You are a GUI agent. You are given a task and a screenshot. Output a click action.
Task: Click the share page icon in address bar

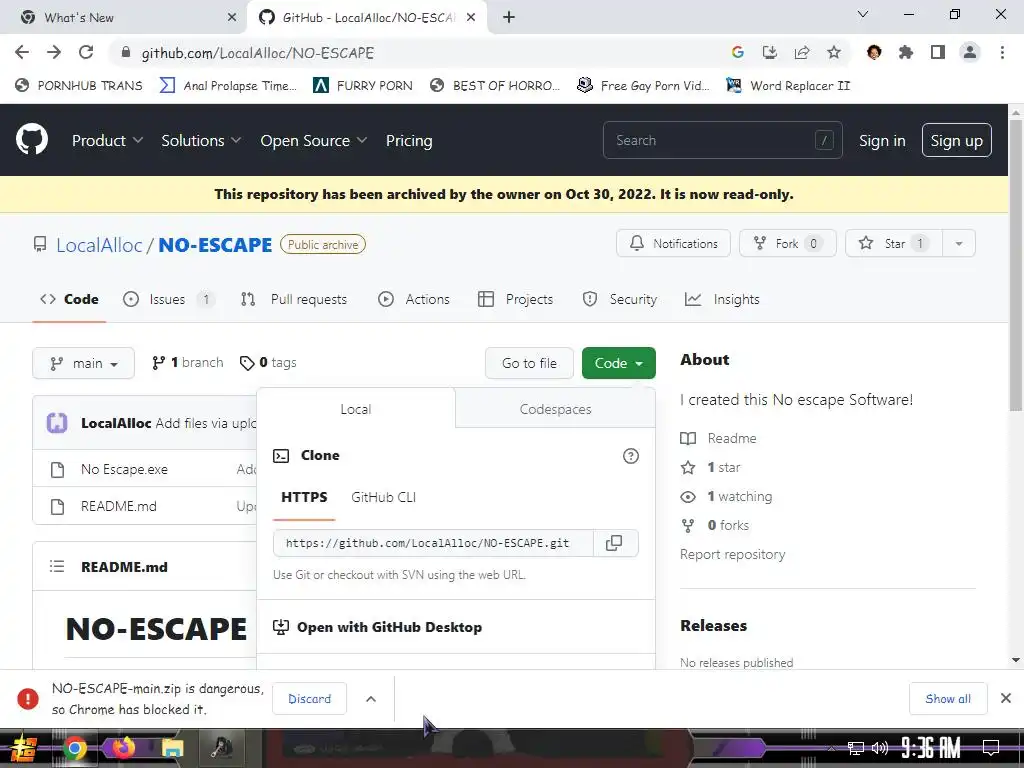pyautogui.click(x=802, y=52)
